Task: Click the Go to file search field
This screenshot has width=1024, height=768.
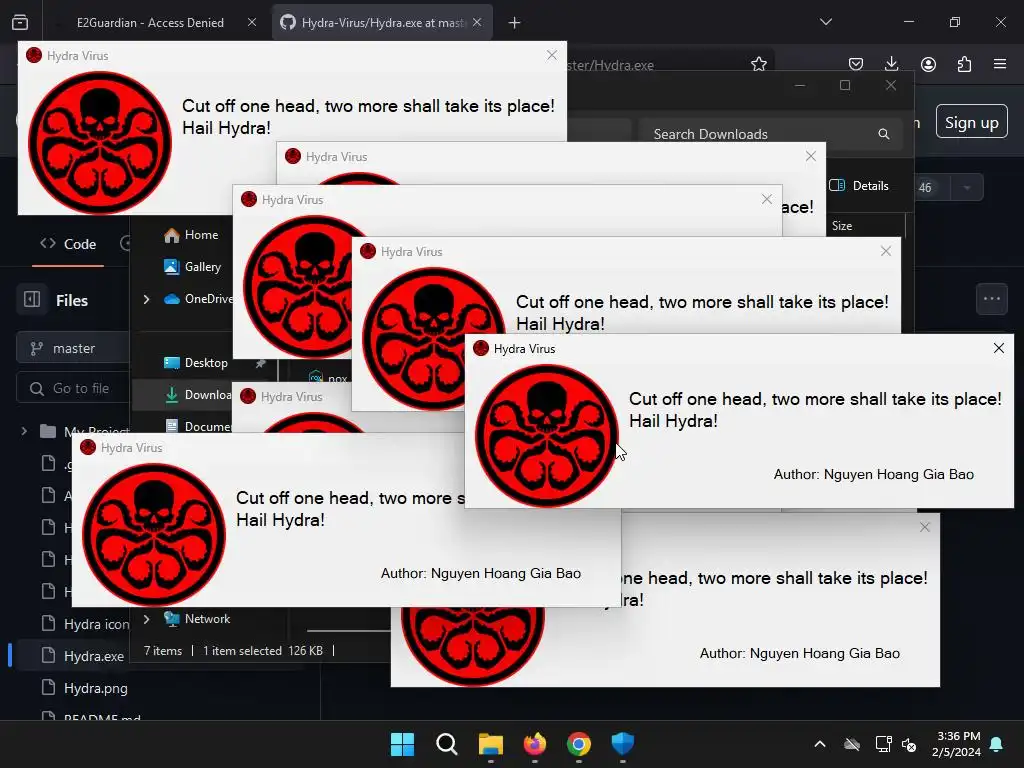Action: (x=73, y=389)
